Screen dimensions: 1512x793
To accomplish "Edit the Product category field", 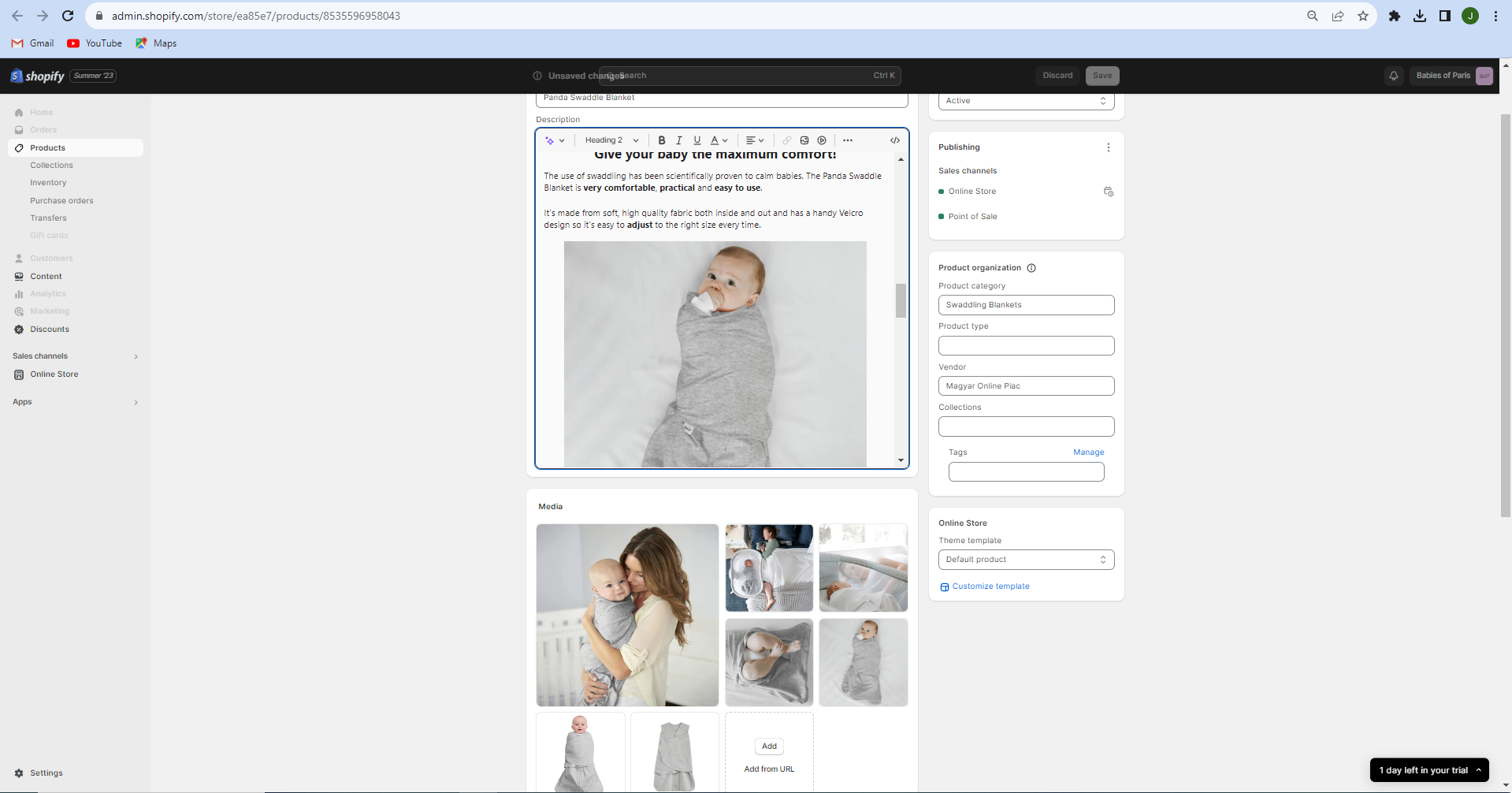I will [1026, 305].
